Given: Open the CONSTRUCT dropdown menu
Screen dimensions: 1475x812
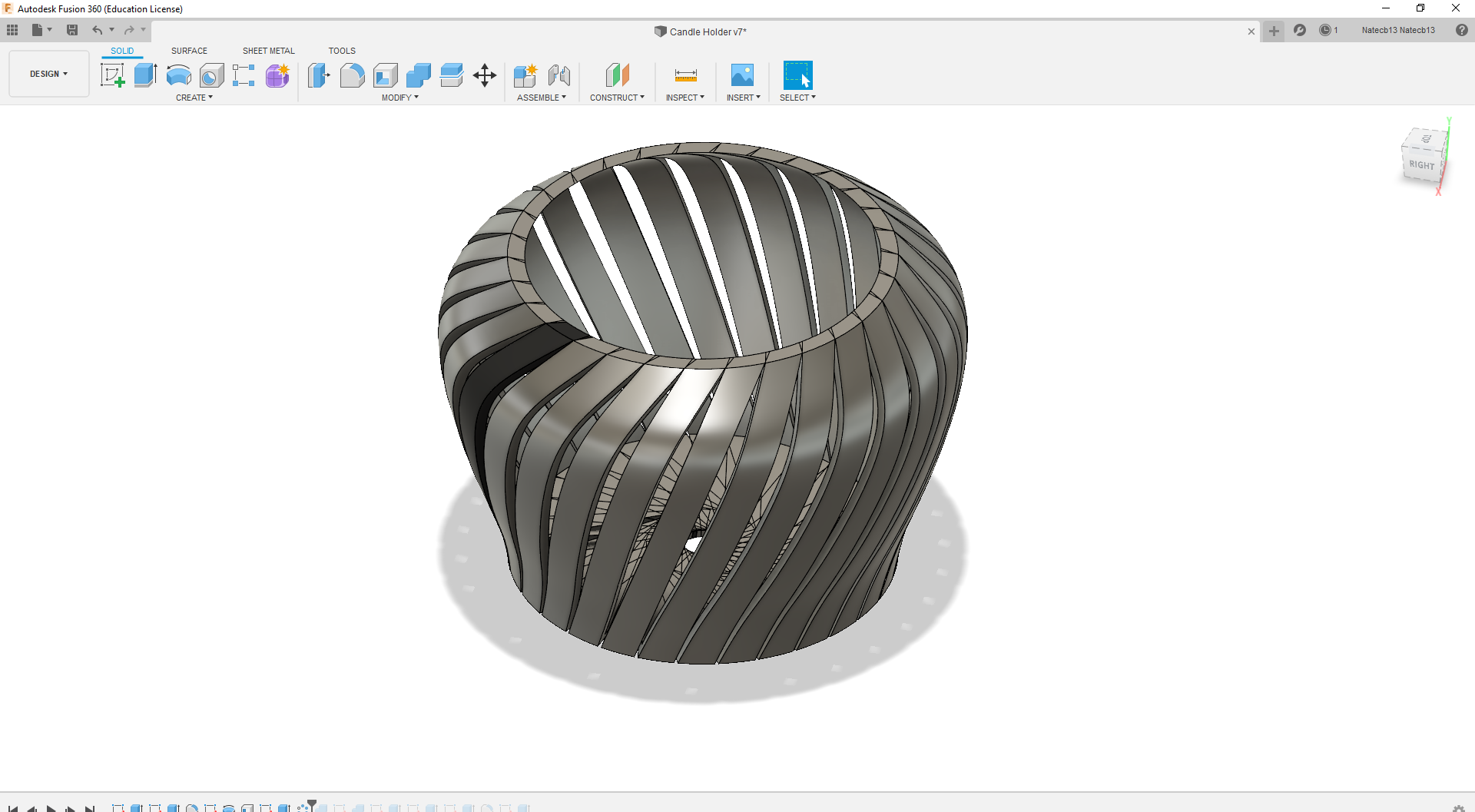Looking at the screenshot, I should point(617,98).
